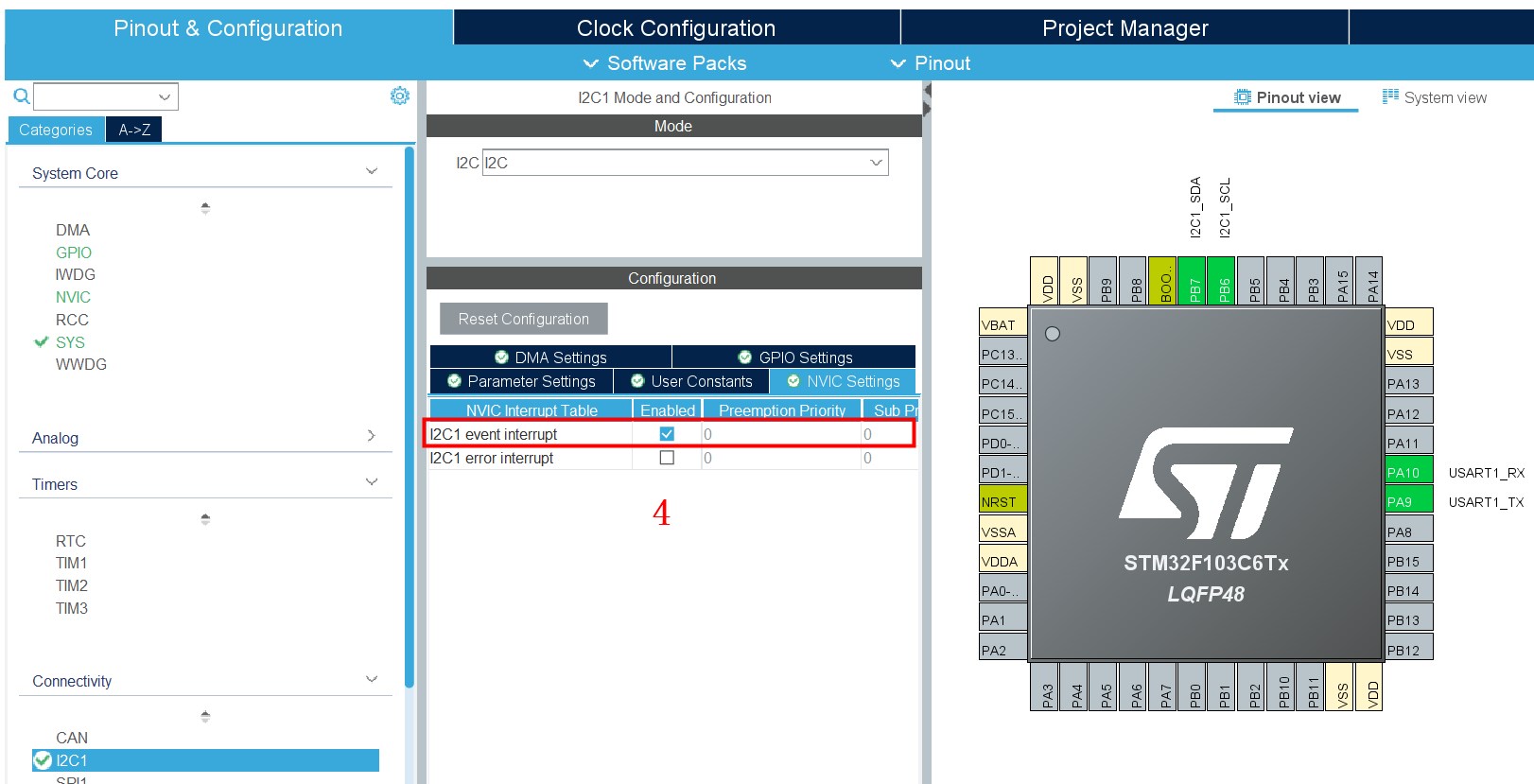The height and width of the screenshot is (784, 1534).
Task: Select pin PA13 on the chip
Action: pos(1409,382)
